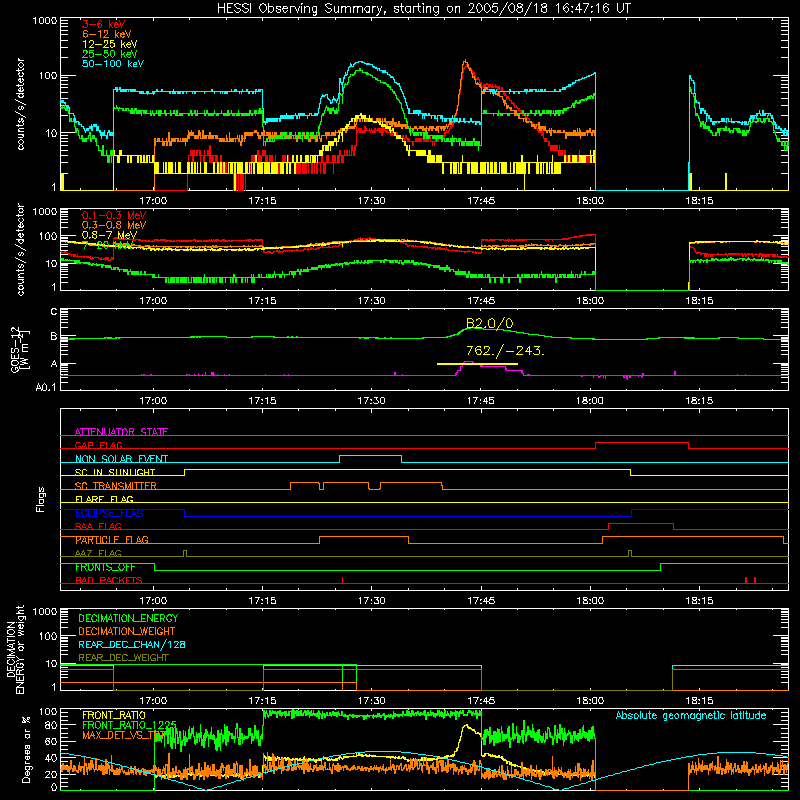Viewport: 800px width, 800px height.
Task: Select the SAA_FLAG label
Action: click(x=98, y=526)
